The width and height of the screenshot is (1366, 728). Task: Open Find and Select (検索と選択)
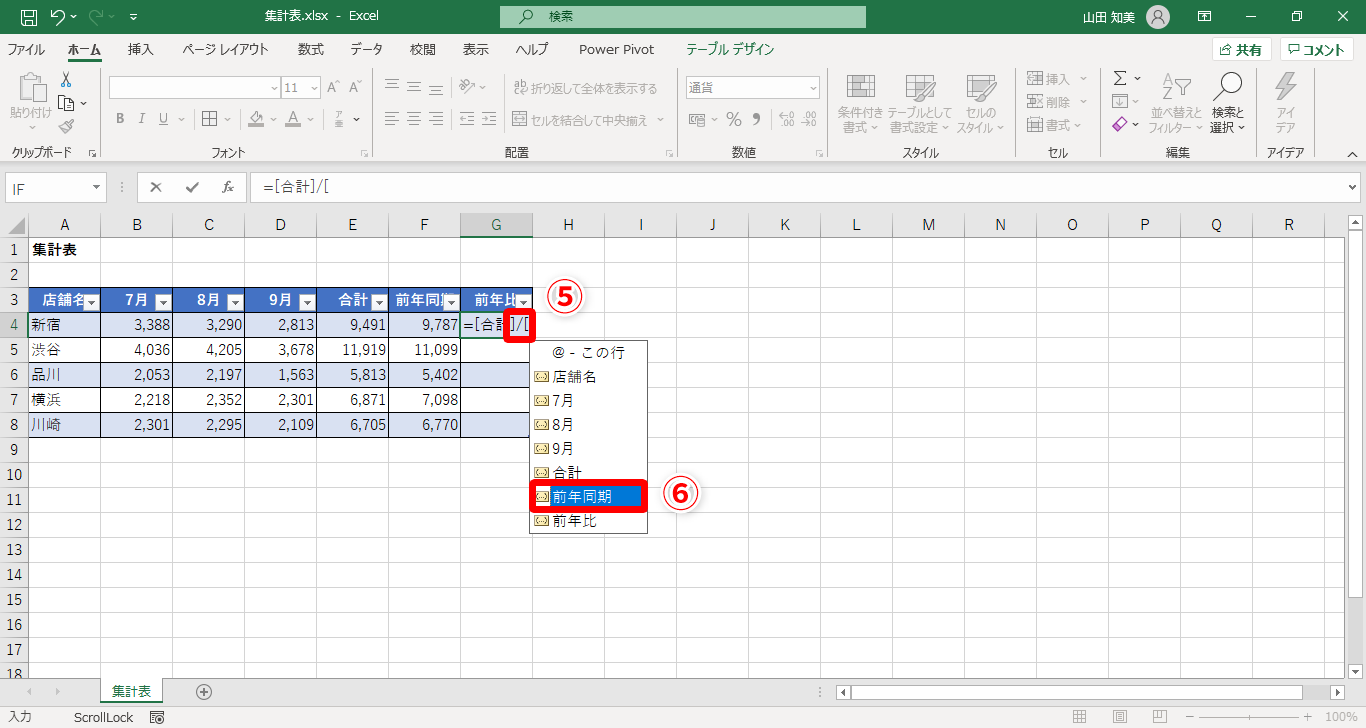coord(1227,104)
